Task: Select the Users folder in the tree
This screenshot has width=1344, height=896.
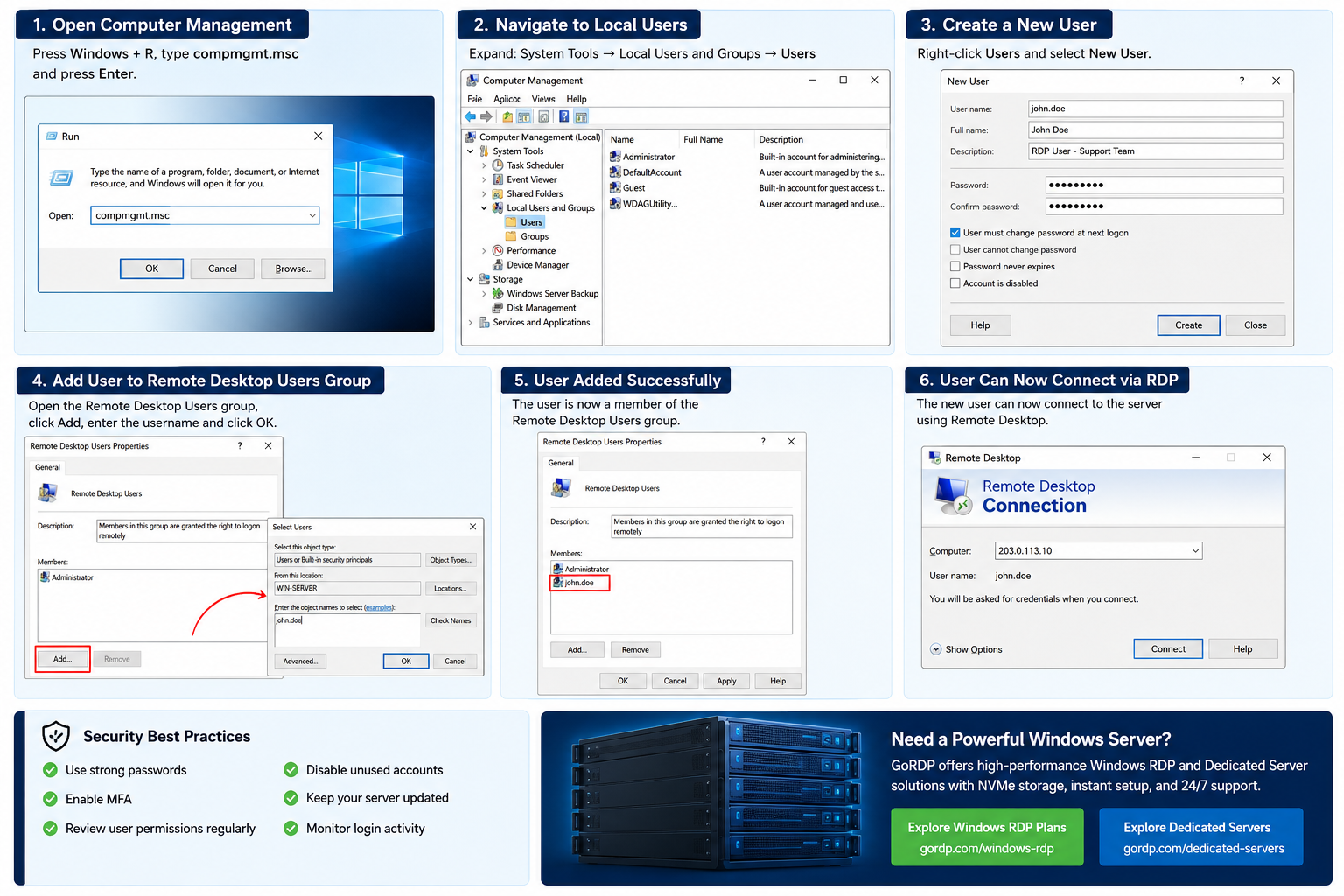Action: [x=525, y=222]
